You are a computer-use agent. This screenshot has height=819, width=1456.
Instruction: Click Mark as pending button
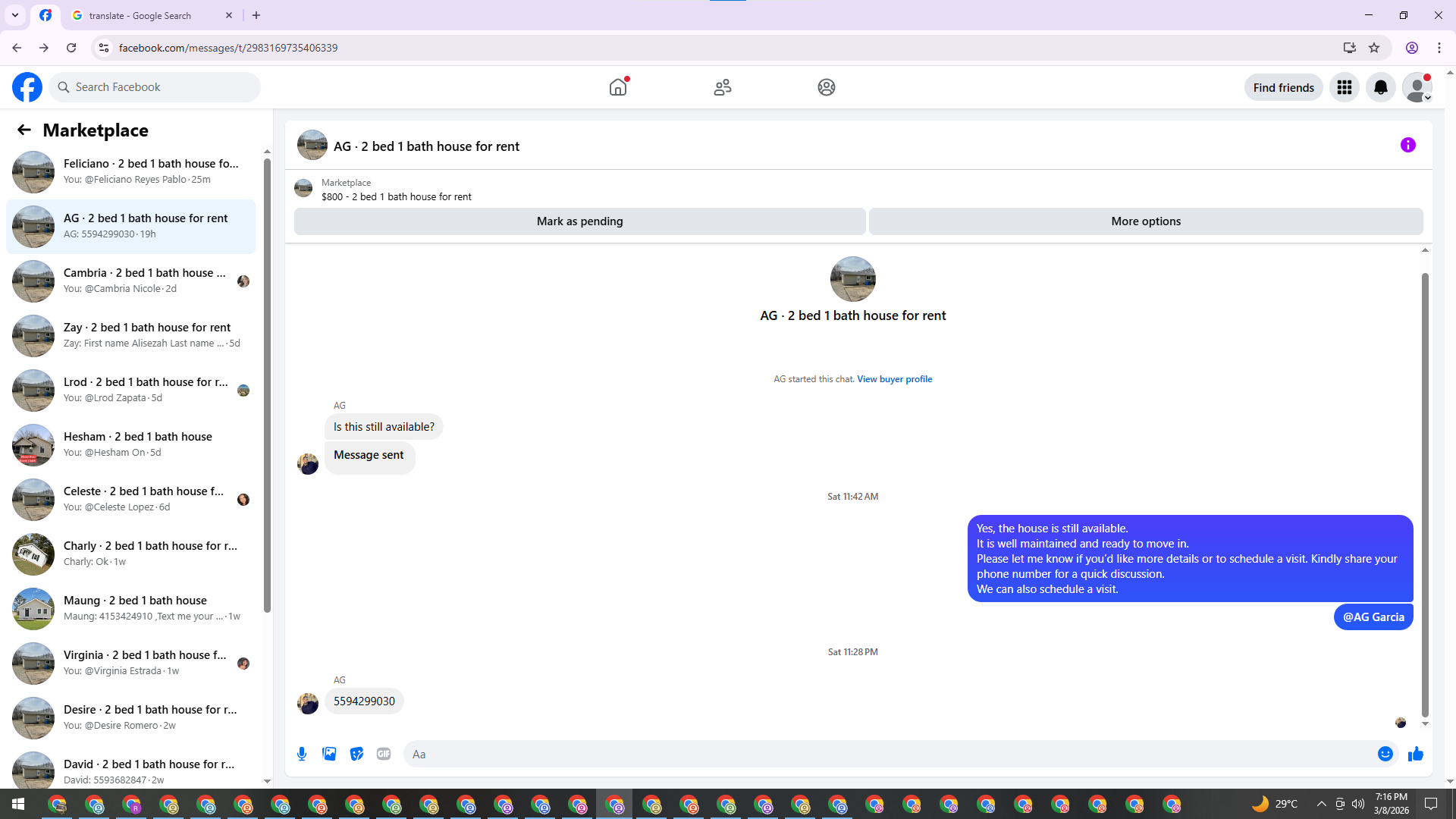tap(579, 221)
